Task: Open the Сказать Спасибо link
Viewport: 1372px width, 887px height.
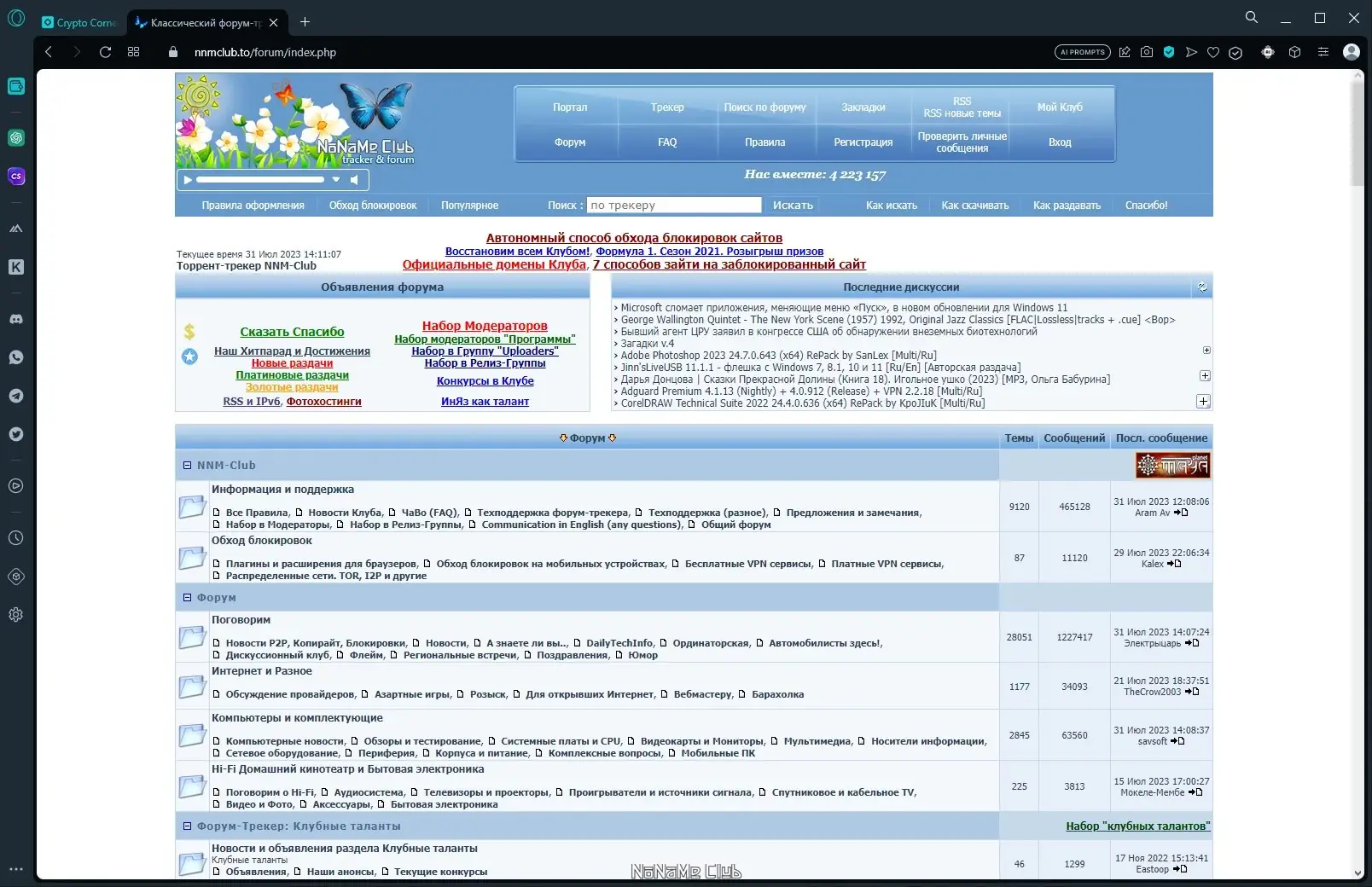Action: point(292,332)
